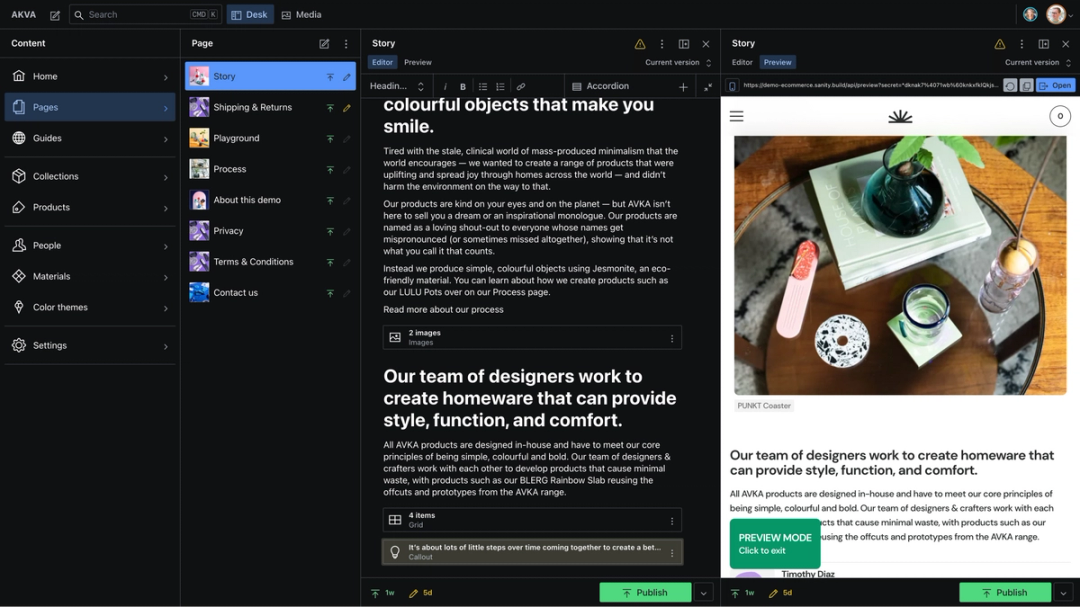Open the preview URL in a new tab
1080x607 pixels.
coord(1055,86)
